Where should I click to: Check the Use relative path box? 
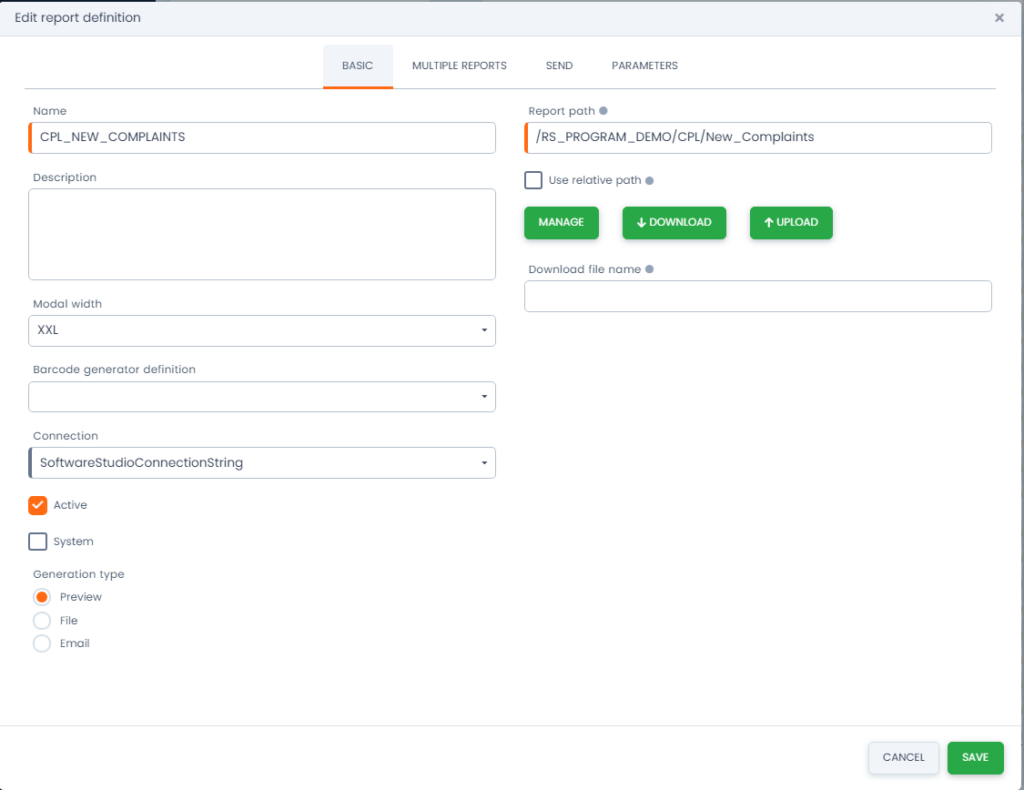tap(534, 181)
